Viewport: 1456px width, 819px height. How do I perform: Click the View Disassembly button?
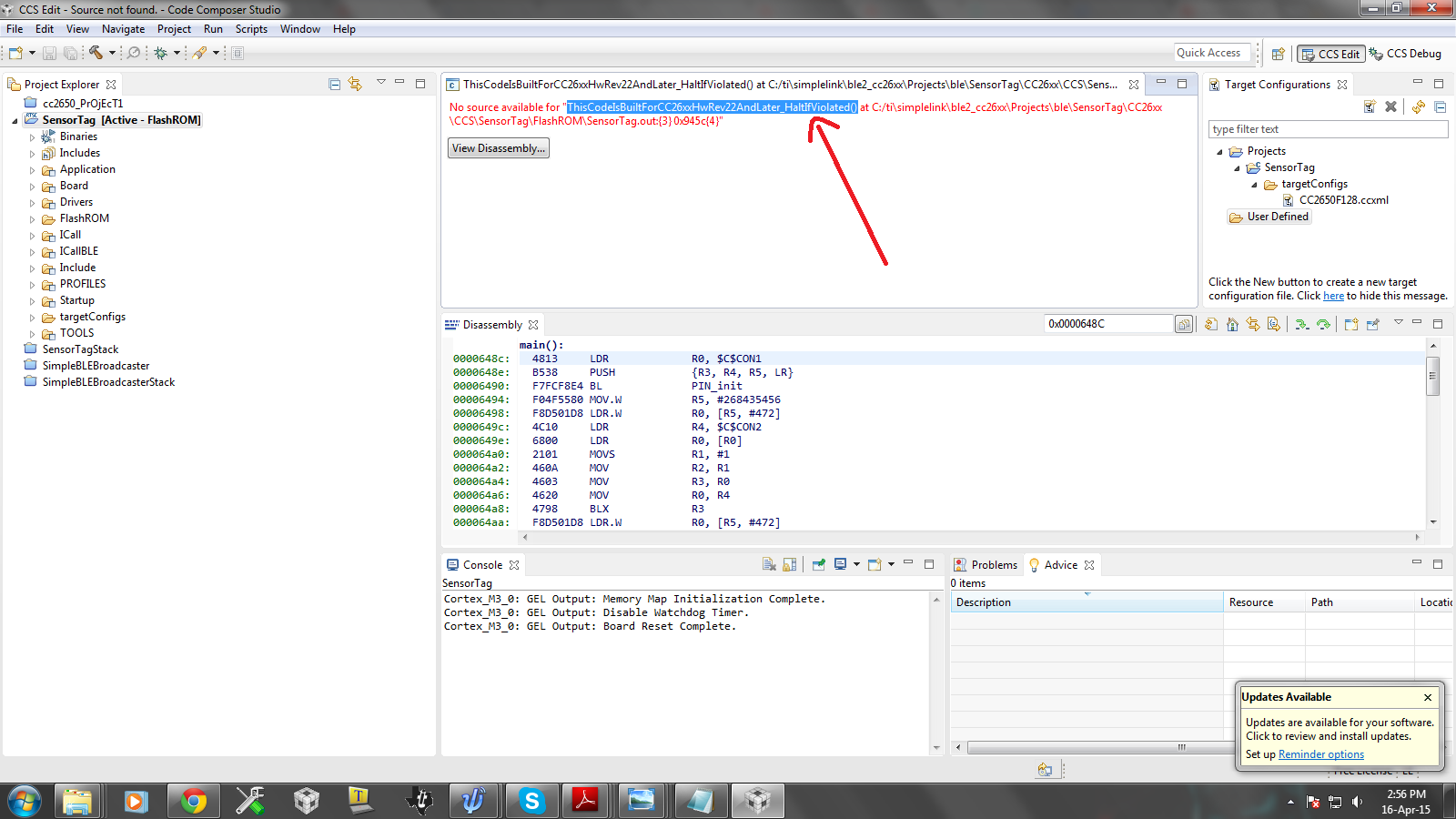coord(499,148)
